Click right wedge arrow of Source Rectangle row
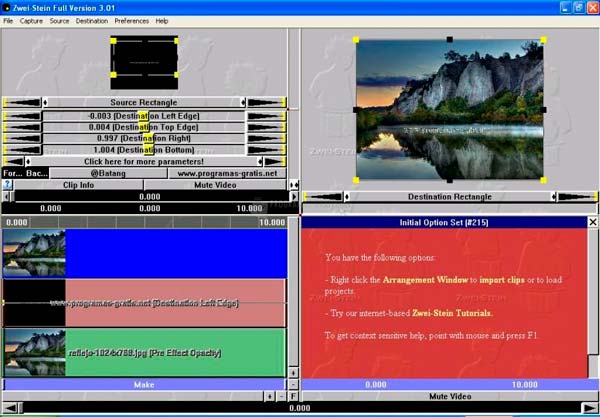 tap(266, 103)
